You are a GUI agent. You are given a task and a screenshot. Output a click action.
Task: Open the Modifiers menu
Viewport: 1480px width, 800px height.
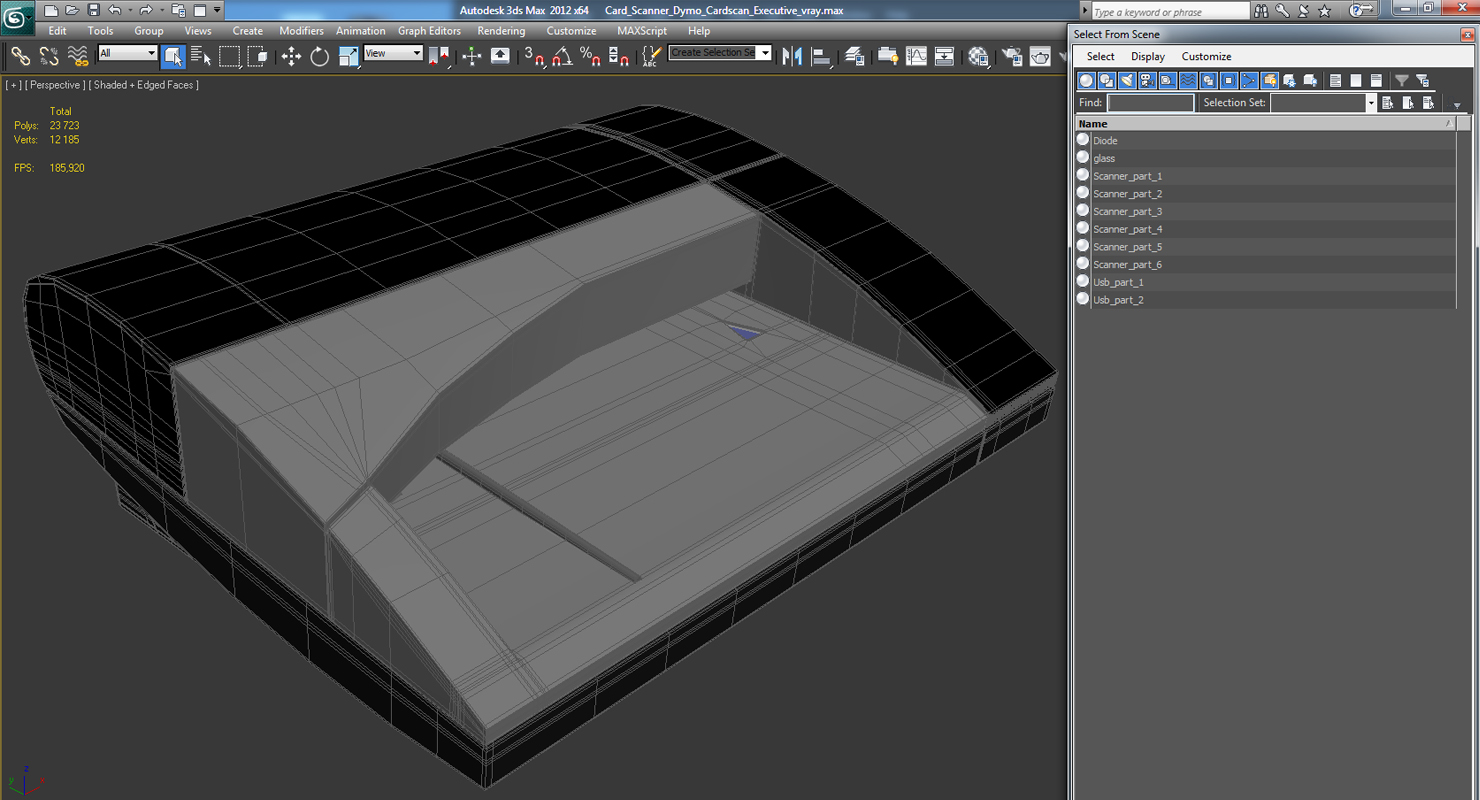(301, 31)
